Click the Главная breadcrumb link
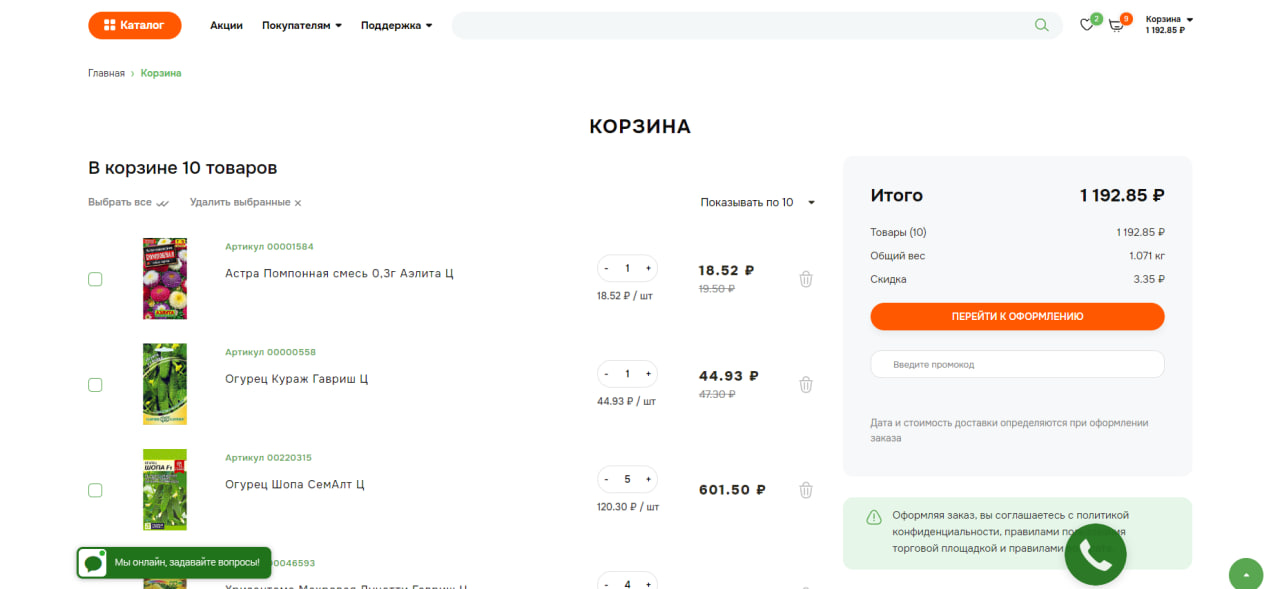 click(106, 73)
